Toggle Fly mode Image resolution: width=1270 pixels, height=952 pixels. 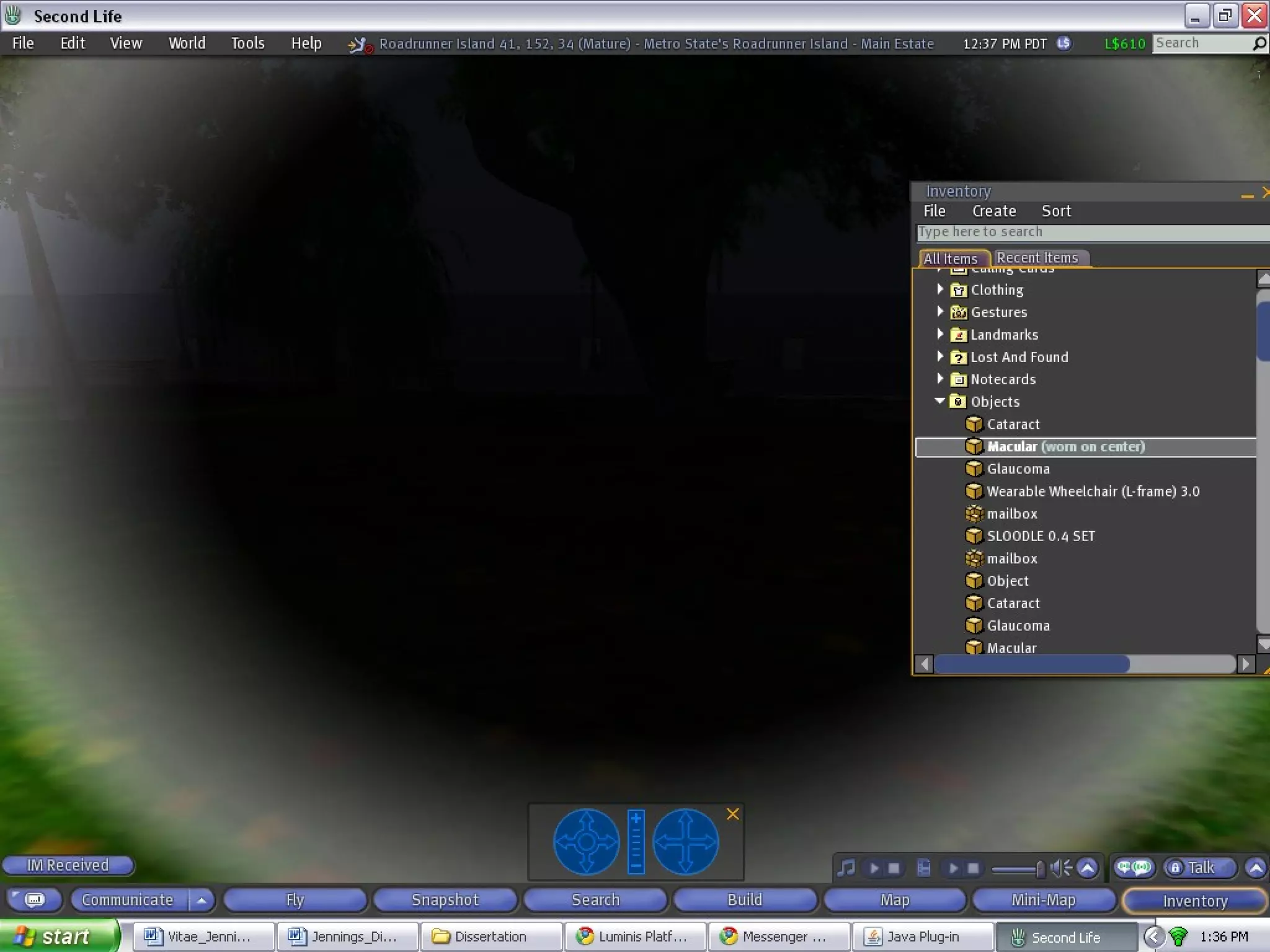coord(295,899)
